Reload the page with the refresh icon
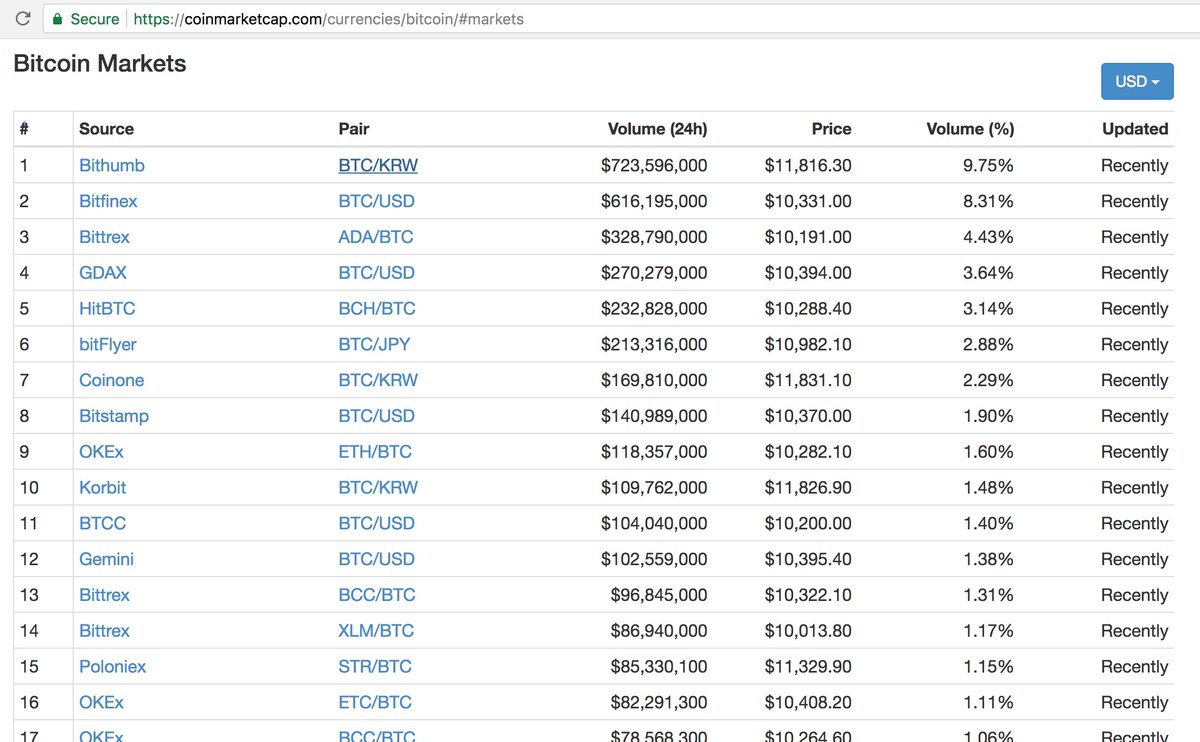Image resolution: width=1200 pixels, height=742 pixels. pos(22,19)
